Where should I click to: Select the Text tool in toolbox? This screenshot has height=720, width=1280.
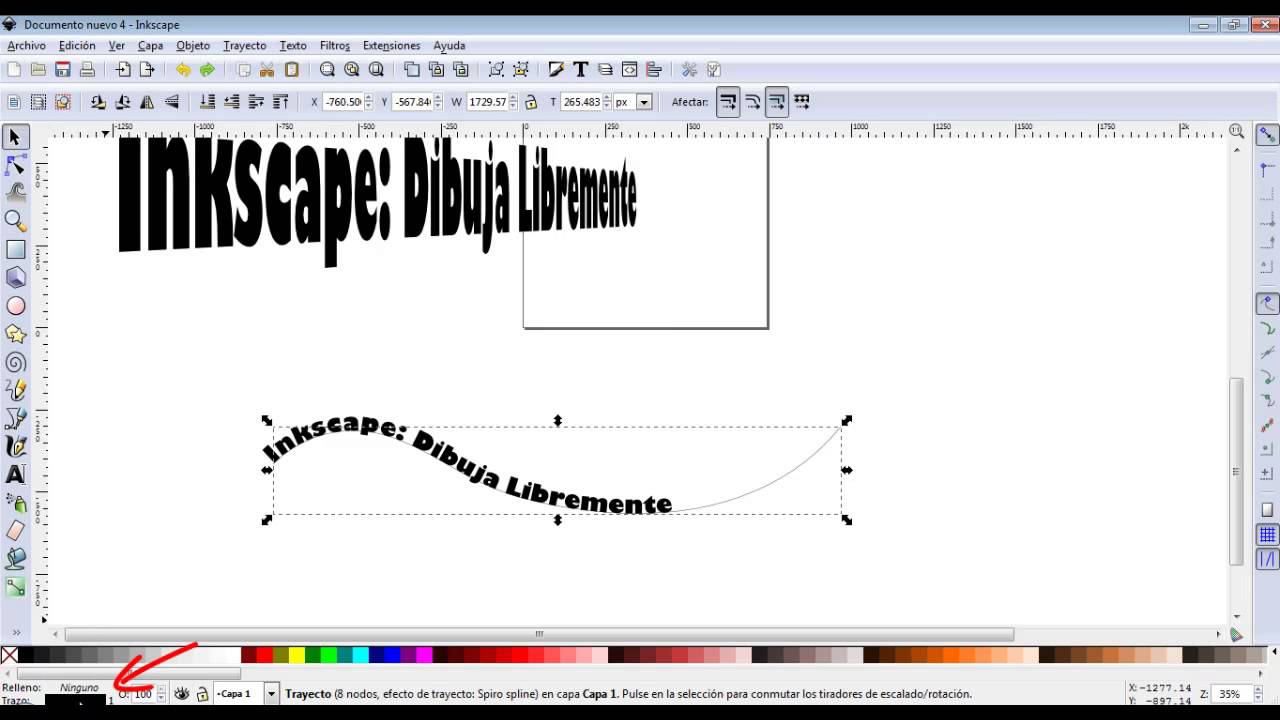[x=15, y=474]
